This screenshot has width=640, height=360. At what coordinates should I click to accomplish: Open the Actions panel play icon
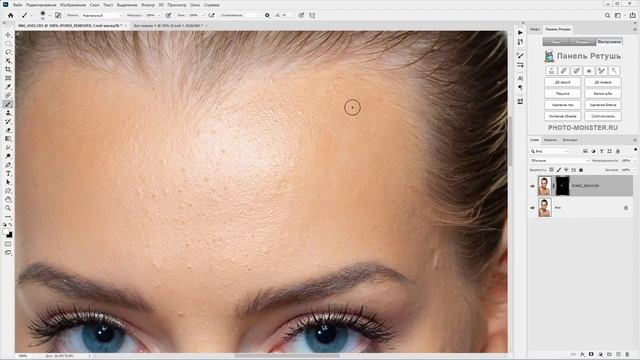click(520, 33)
